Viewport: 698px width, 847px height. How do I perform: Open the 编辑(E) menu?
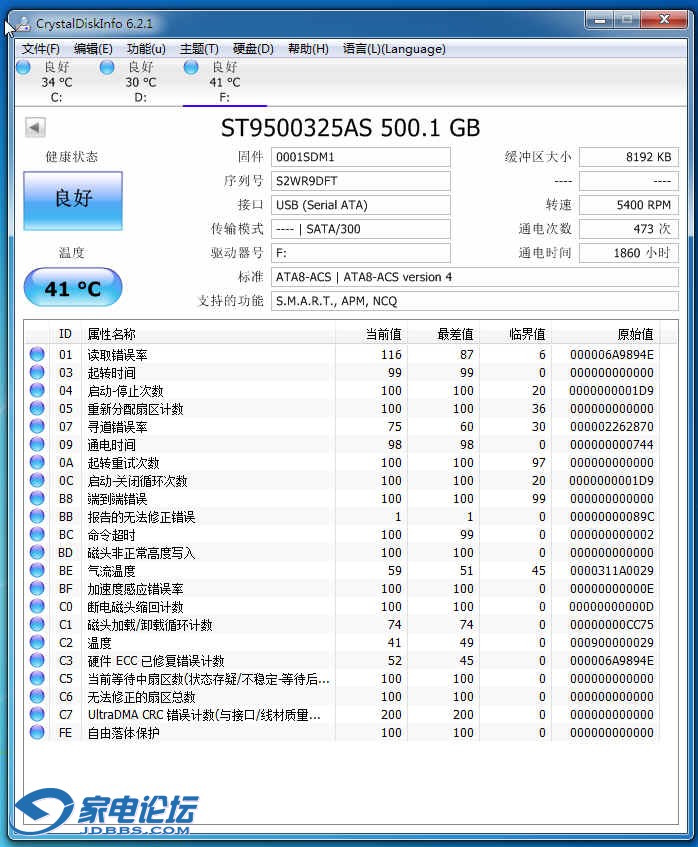click(93, 49)
